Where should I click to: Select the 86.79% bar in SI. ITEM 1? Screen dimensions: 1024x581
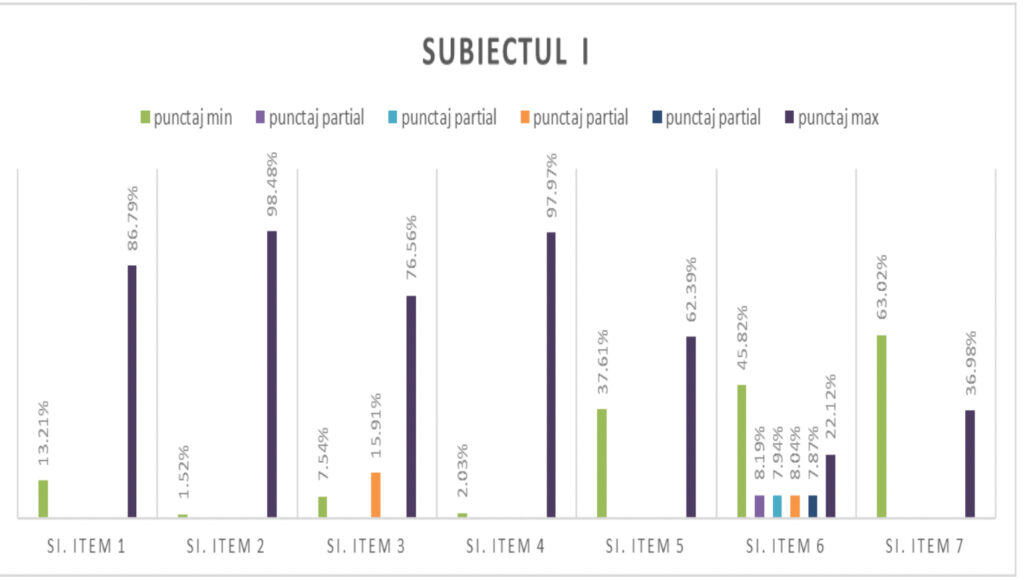point(132,391)
